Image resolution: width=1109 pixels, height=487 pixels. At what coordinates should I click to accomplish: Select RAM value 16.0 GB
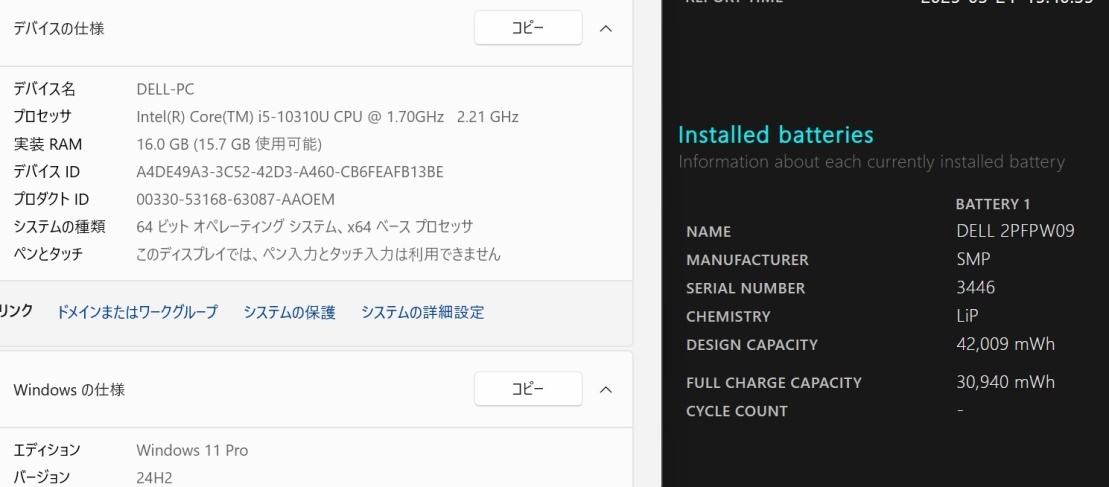tap(163, 144)
